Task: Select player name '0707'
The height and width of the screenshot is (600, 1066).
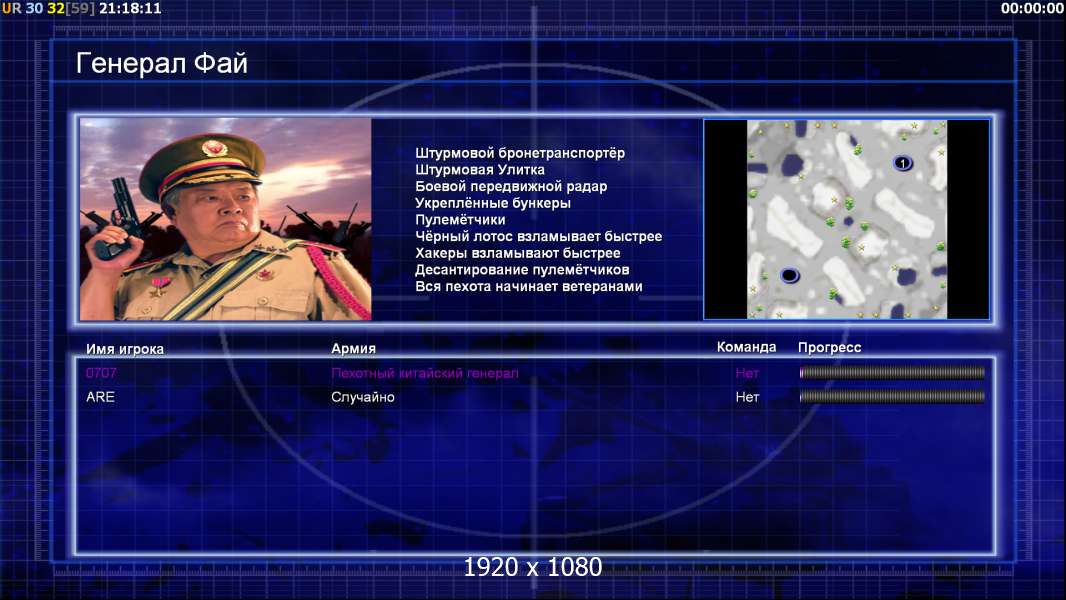Action: click(x=101, y=373)
